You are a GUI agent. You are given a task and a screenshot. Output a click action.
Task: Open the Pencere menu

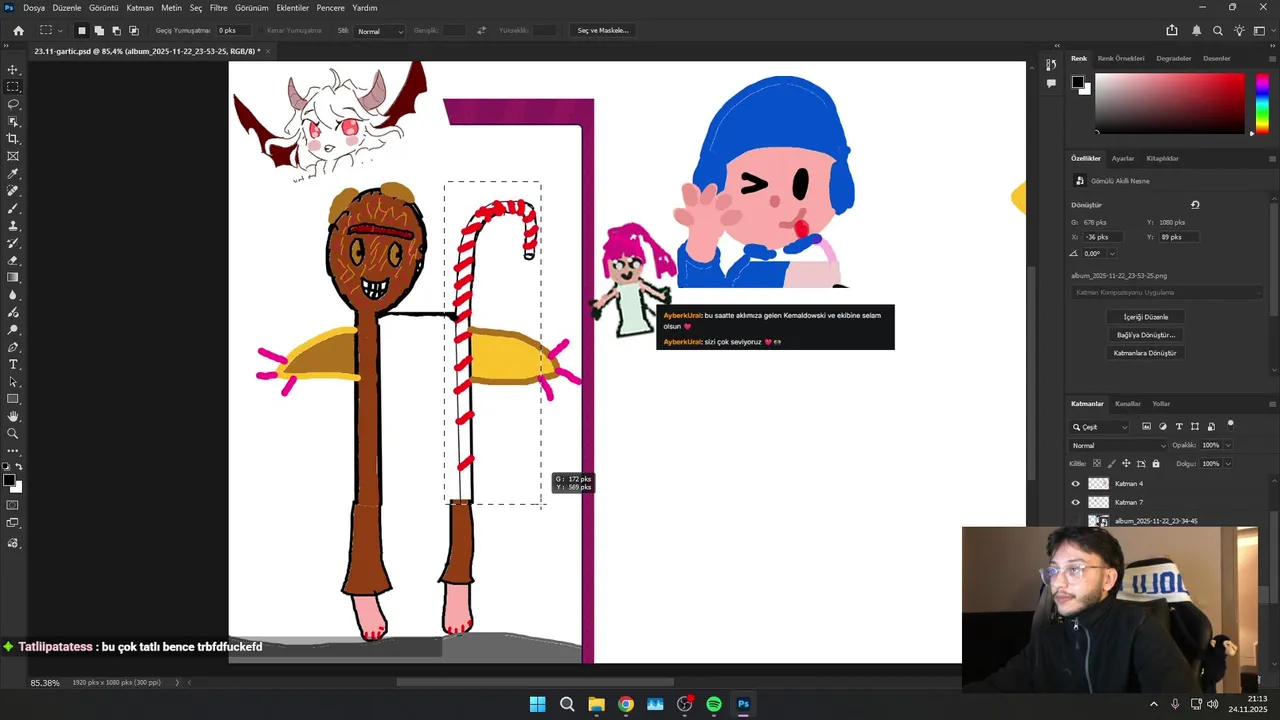point(330,8)
